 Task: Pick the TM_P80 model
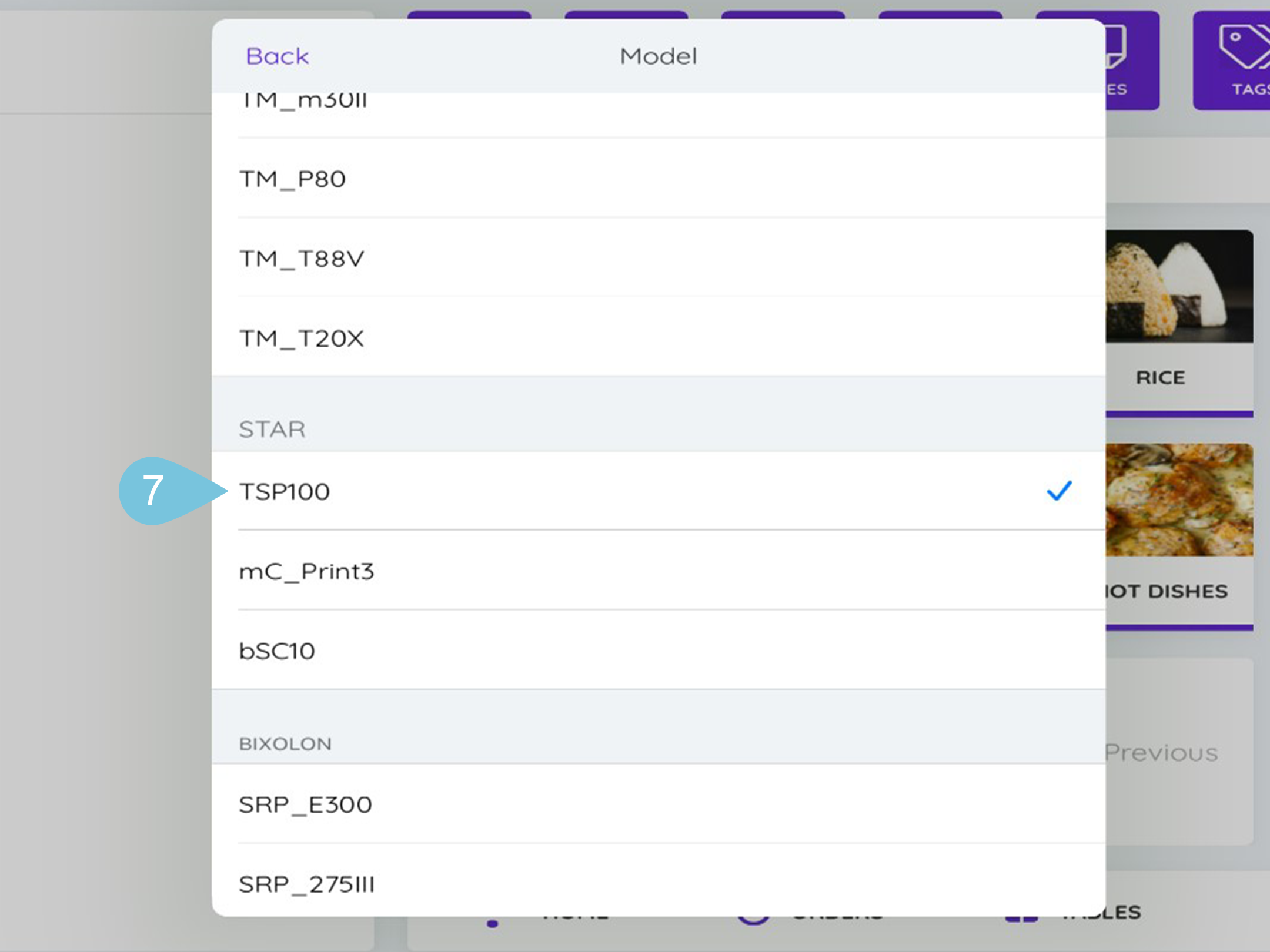(292, 179)
